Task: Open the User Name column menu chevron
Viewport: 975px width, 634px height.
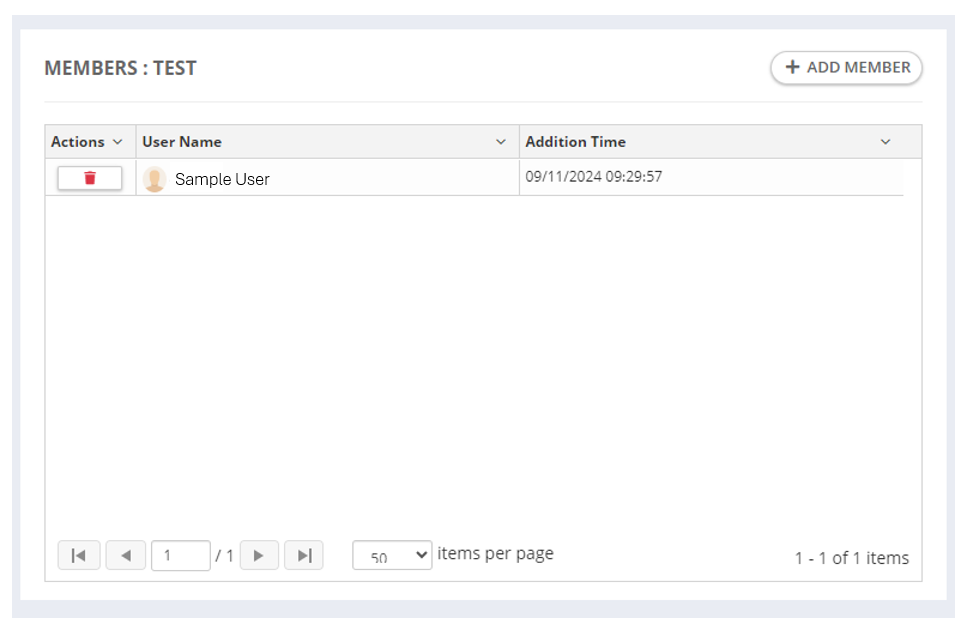Action: [501, 142]
